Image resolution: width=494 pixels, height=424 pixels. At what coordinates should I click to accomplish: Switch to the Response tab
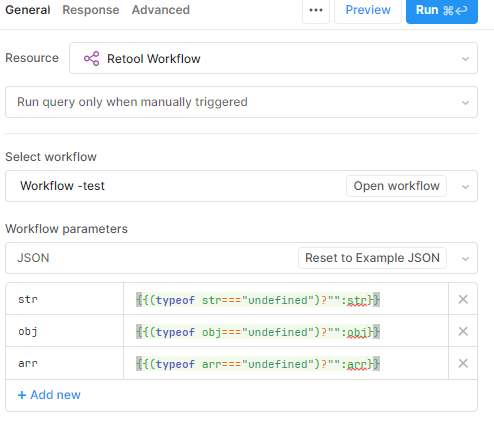tap(91, 10)
